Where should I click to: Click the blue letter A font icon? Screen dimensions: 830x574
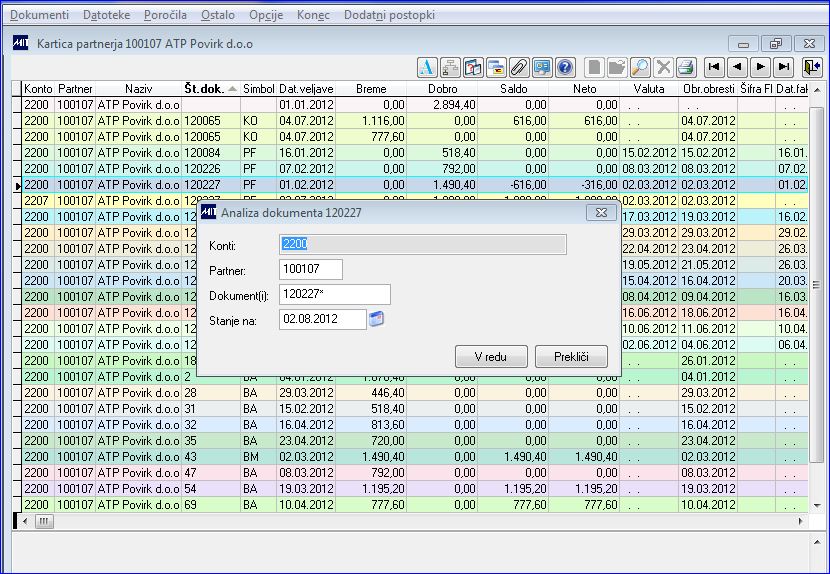(427, 67)
